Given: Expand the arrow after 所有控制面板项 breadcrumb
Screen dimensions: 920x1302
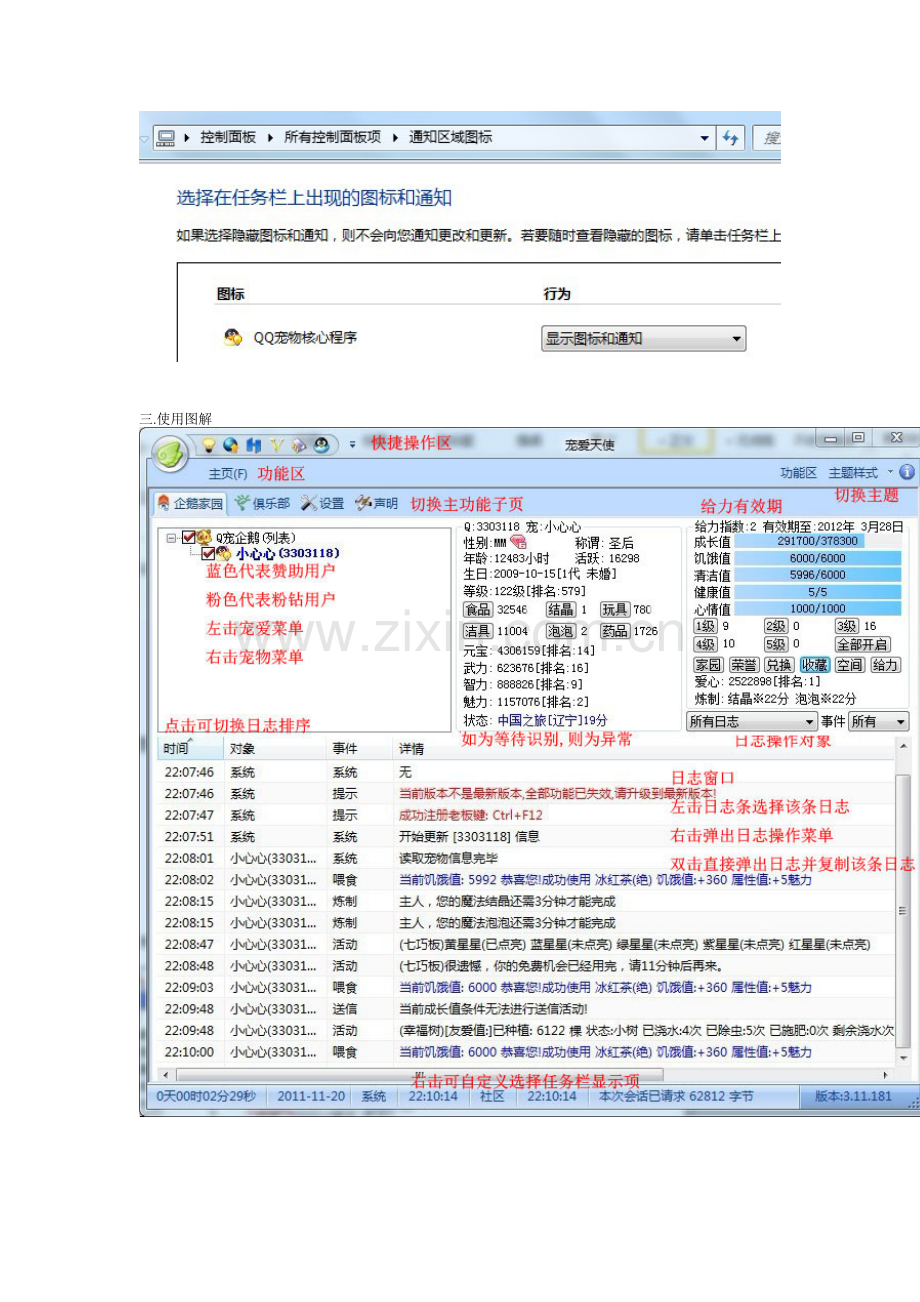Looking at the screenshot, I should pos(395,138).
